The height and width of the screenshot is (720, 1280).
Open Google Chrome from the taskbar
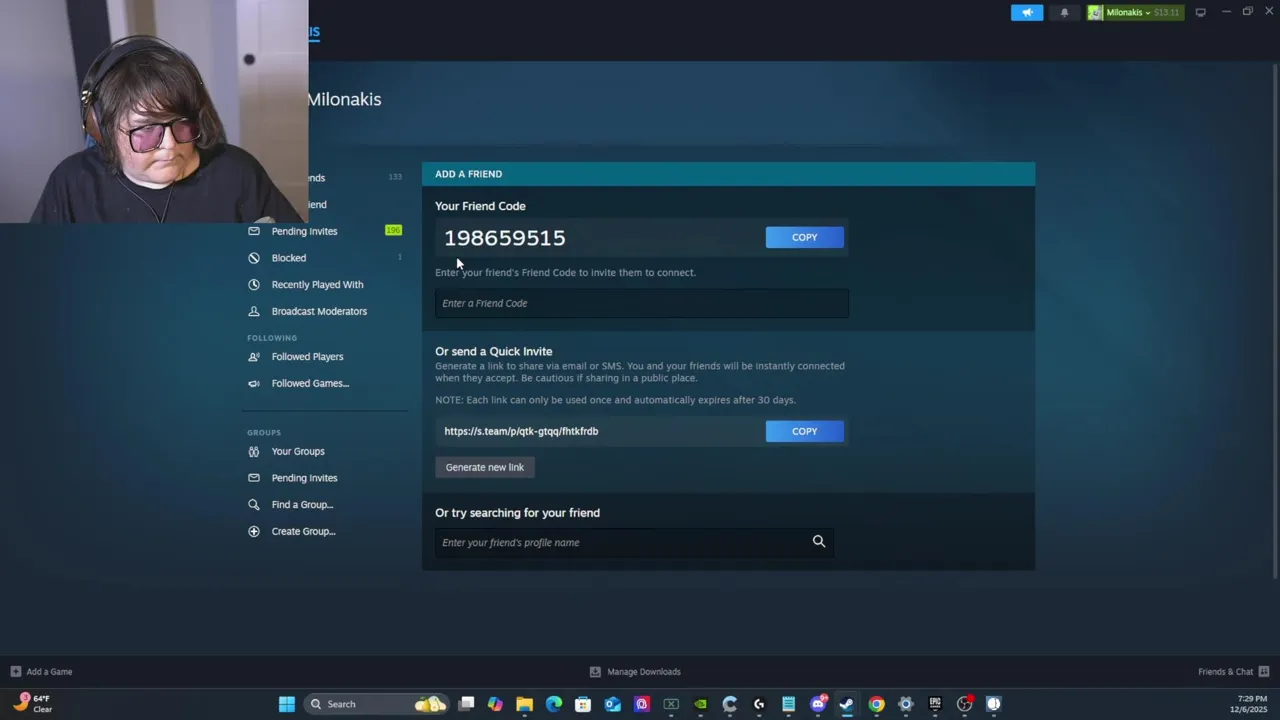pos(876,704)
